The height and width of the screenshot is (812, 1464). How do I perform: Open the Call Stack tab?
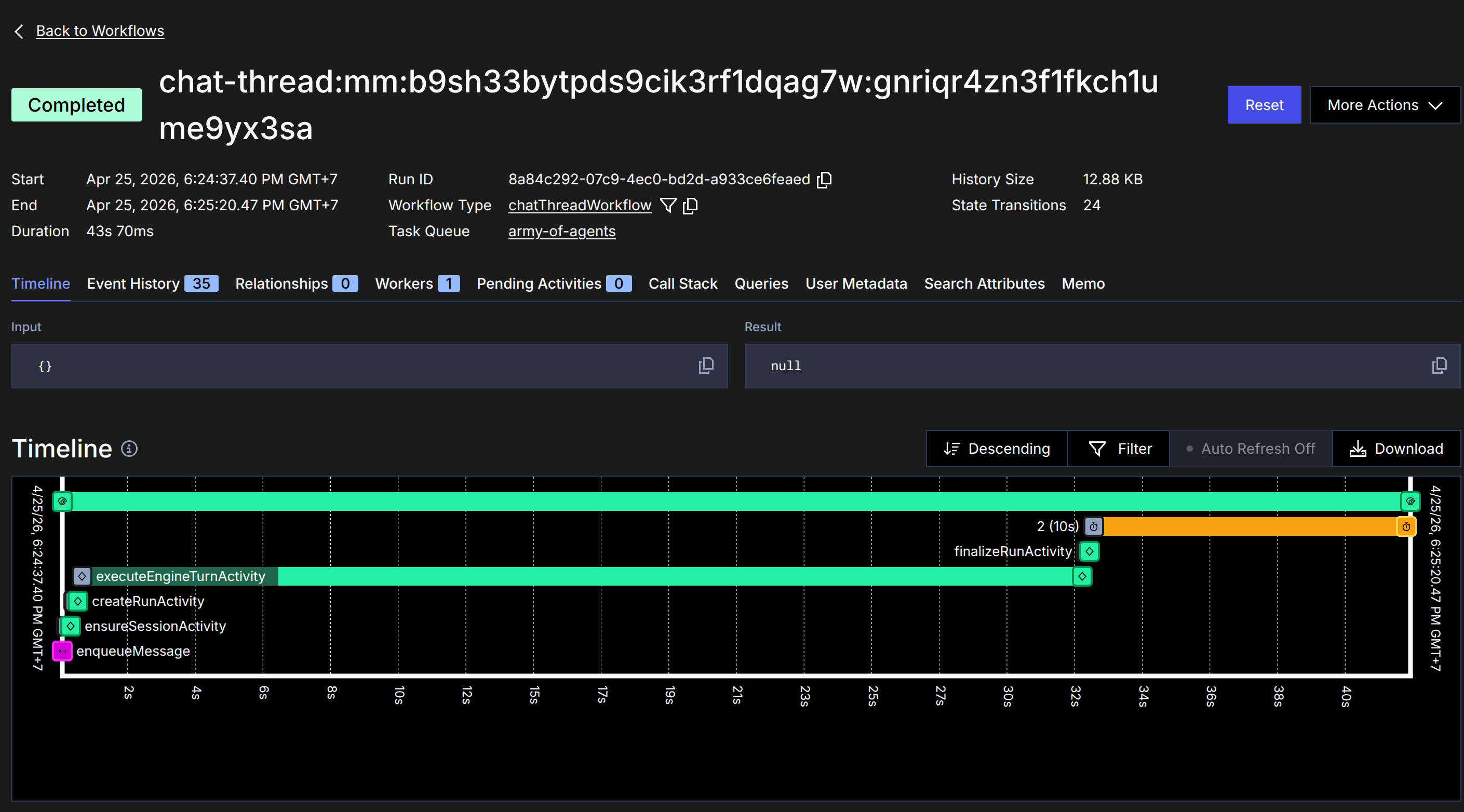pyautogui.click(x=683, y=283)
